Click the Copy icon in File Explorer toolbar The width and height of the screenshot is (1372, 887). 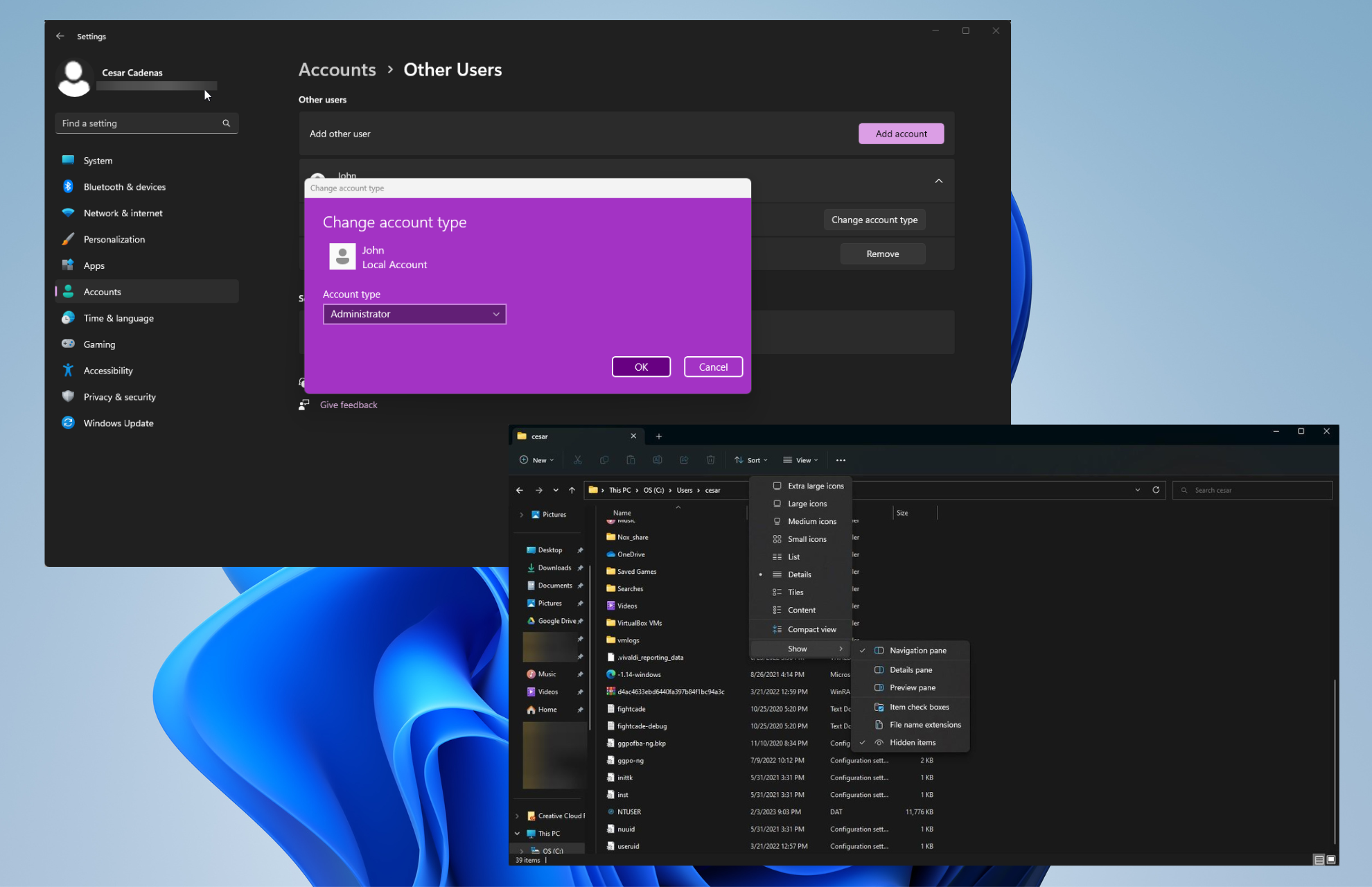pyautogui.click(x=604, y=460)
